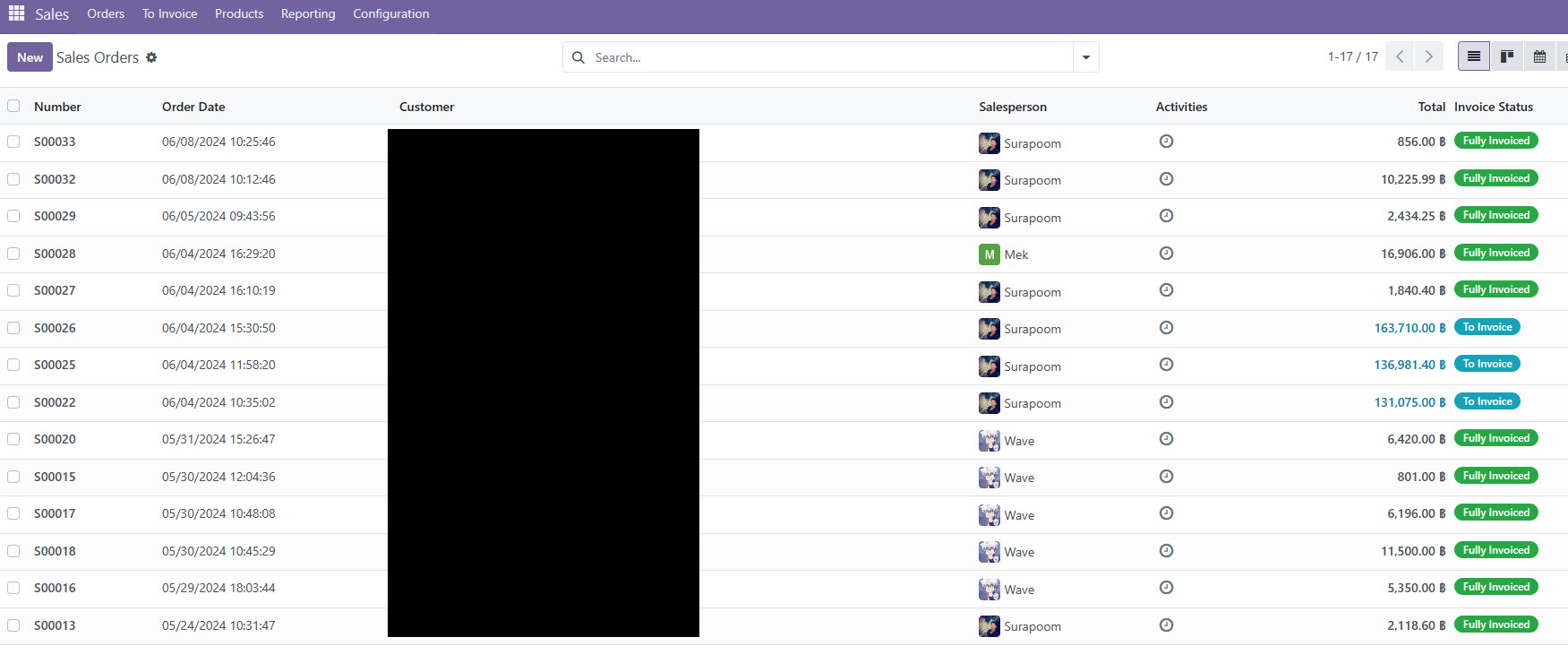The width and height of the screenshot is (1568, 646).
Task: Click the Mek salesperson avatar
Action: pos(989,254)
